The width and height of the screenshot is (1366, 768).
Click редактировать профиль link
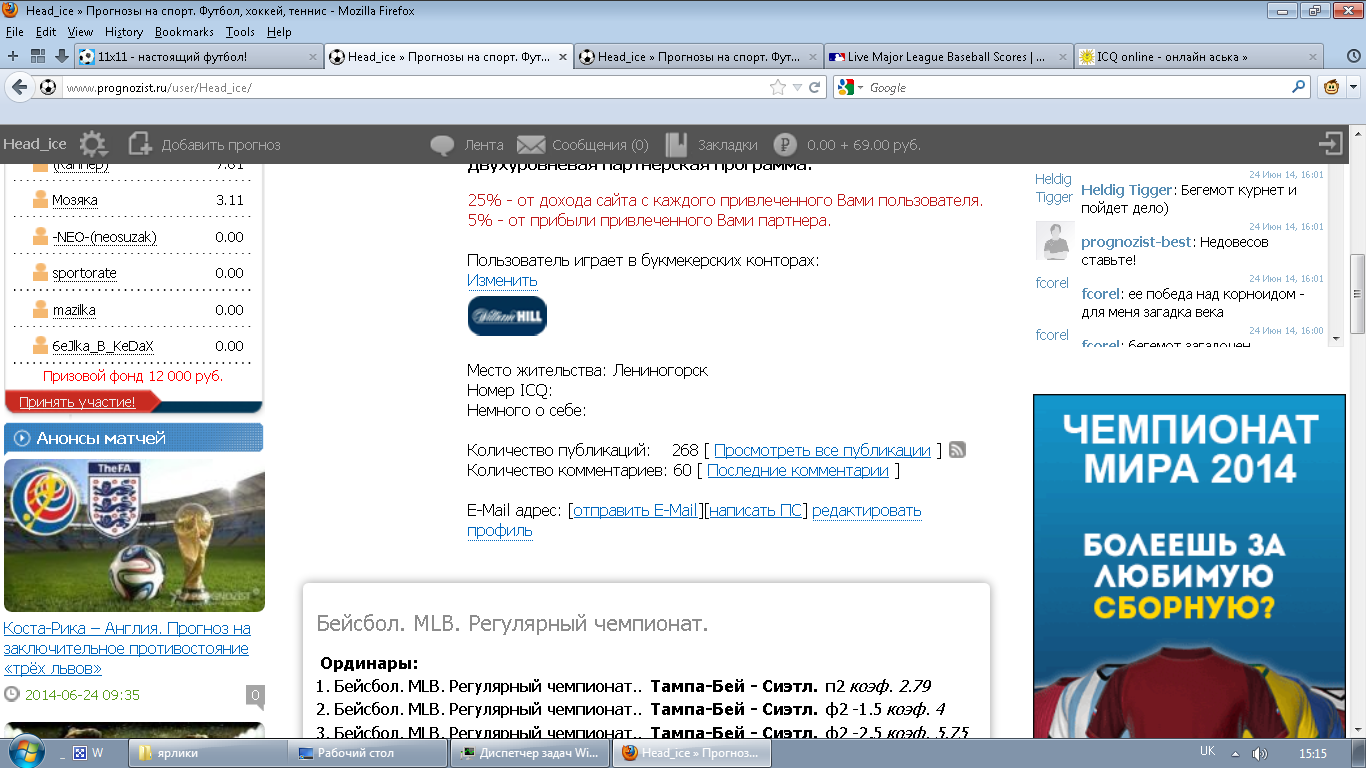tap(694, 521)
